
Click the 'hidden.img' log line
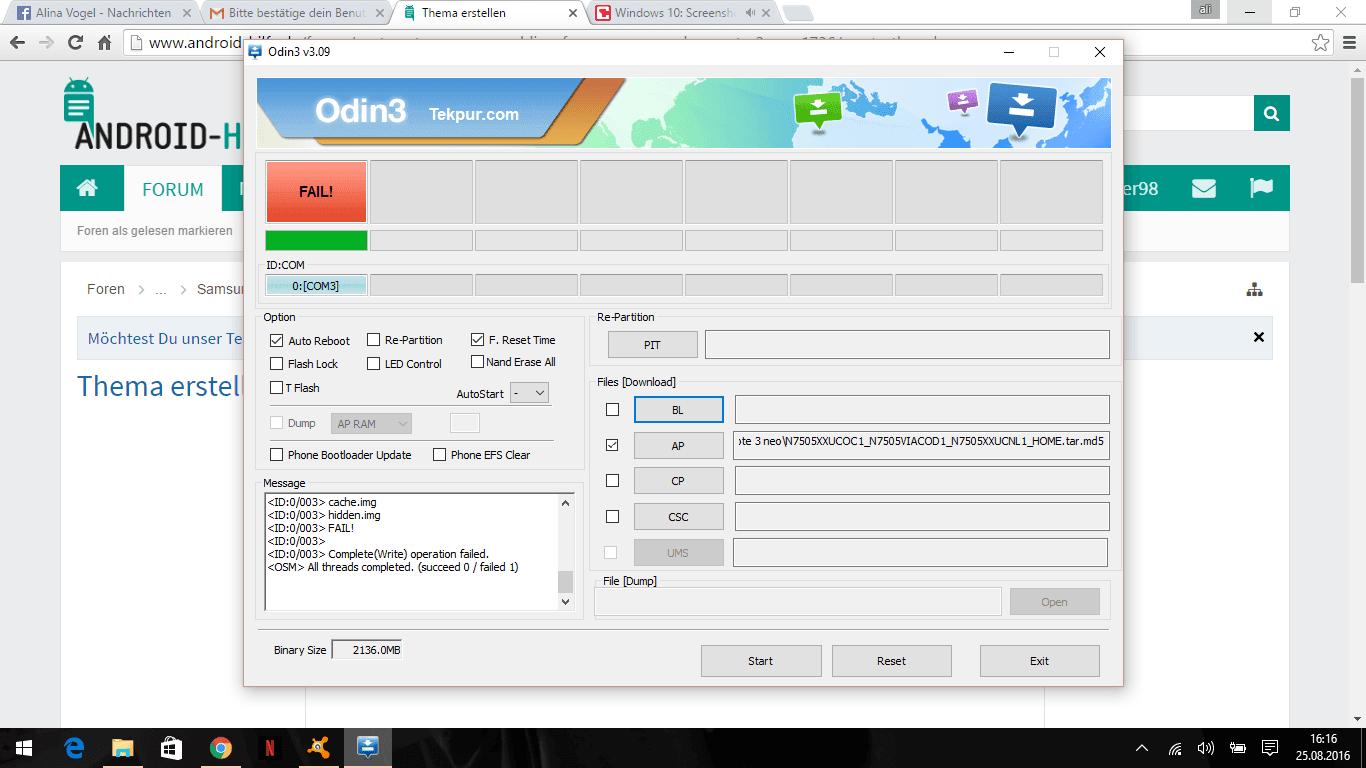click(324, 515)
